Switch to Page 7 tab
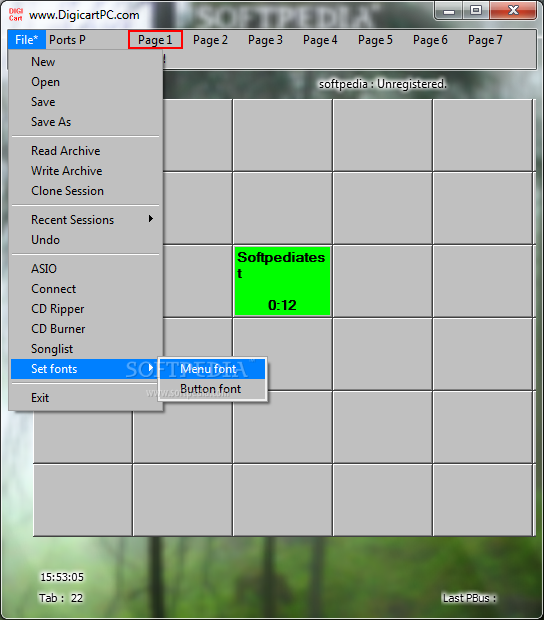 click(x=485, y=40)
